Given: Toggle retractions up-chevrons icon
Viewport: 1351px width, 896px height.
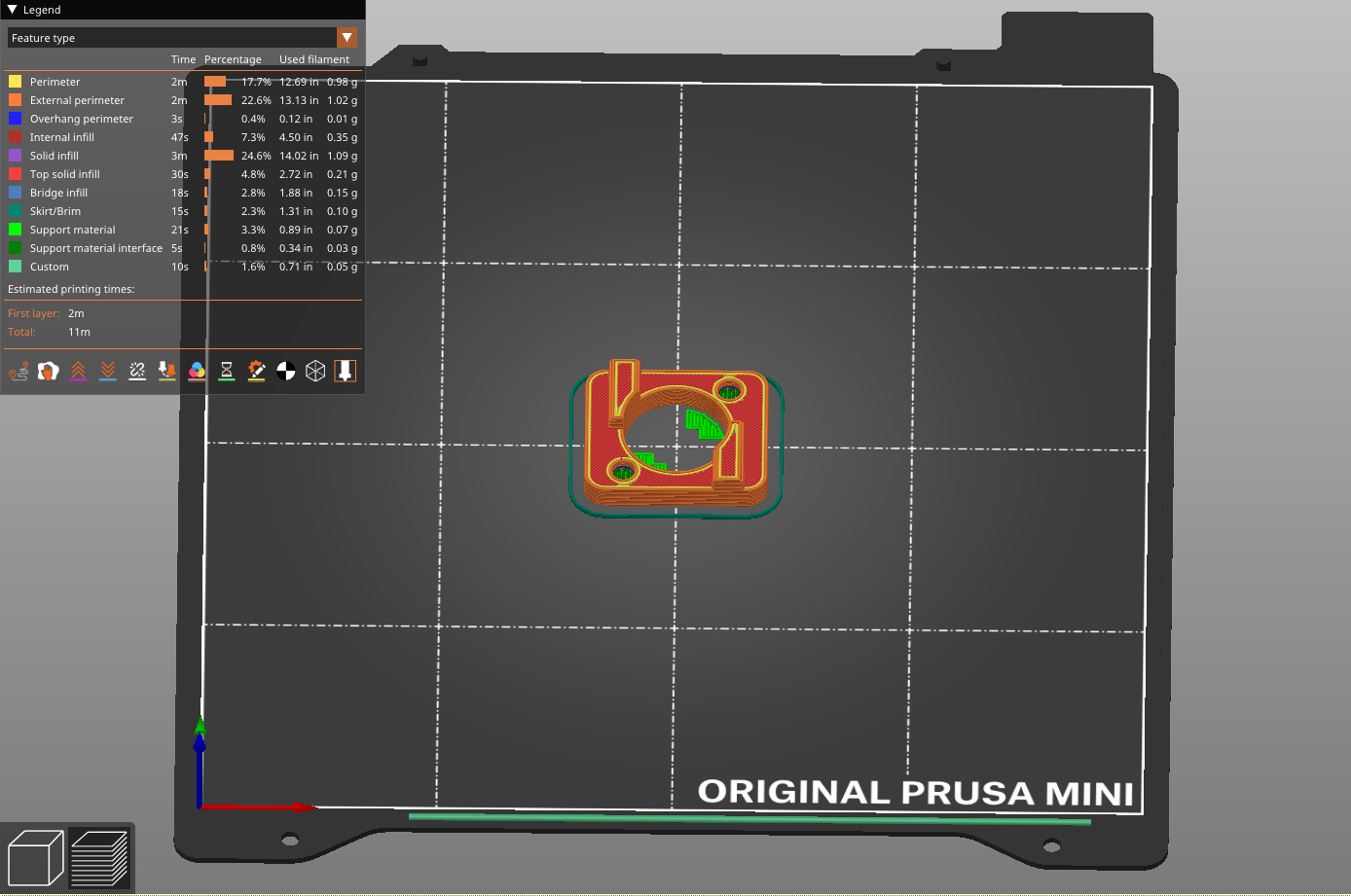Looking at the screenshot, I should [x=78, y=371].
